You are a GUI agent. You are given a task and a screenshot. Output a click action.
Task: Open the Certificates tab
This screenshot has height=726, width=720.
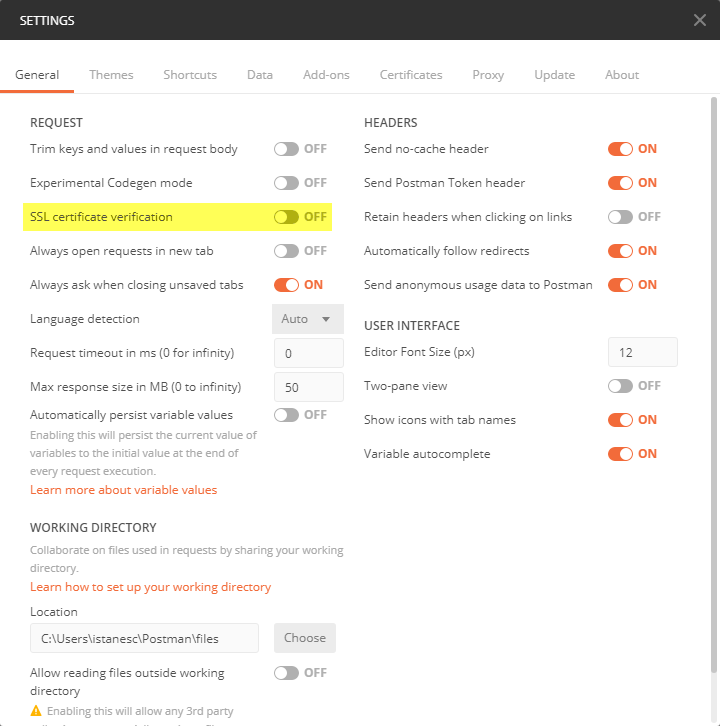(410, 75)
